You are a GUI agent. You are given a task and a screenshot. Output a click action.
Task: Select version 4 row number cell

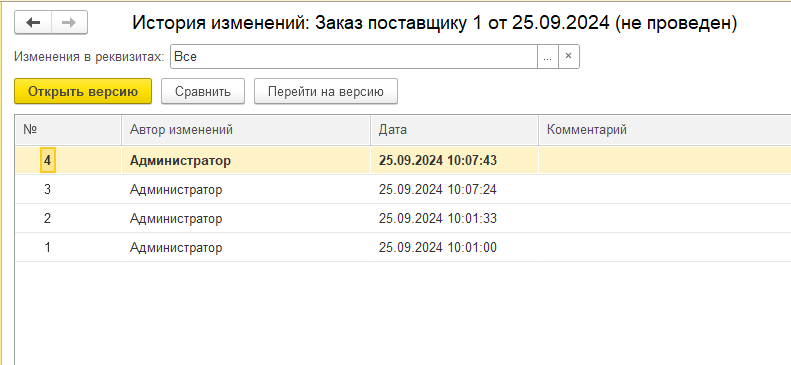point(48,160)
